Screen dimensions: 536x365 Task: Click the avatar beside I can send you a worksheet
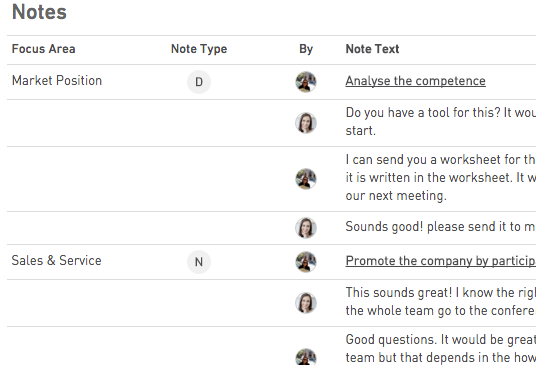pyautogui.click(x=306, y=179)
